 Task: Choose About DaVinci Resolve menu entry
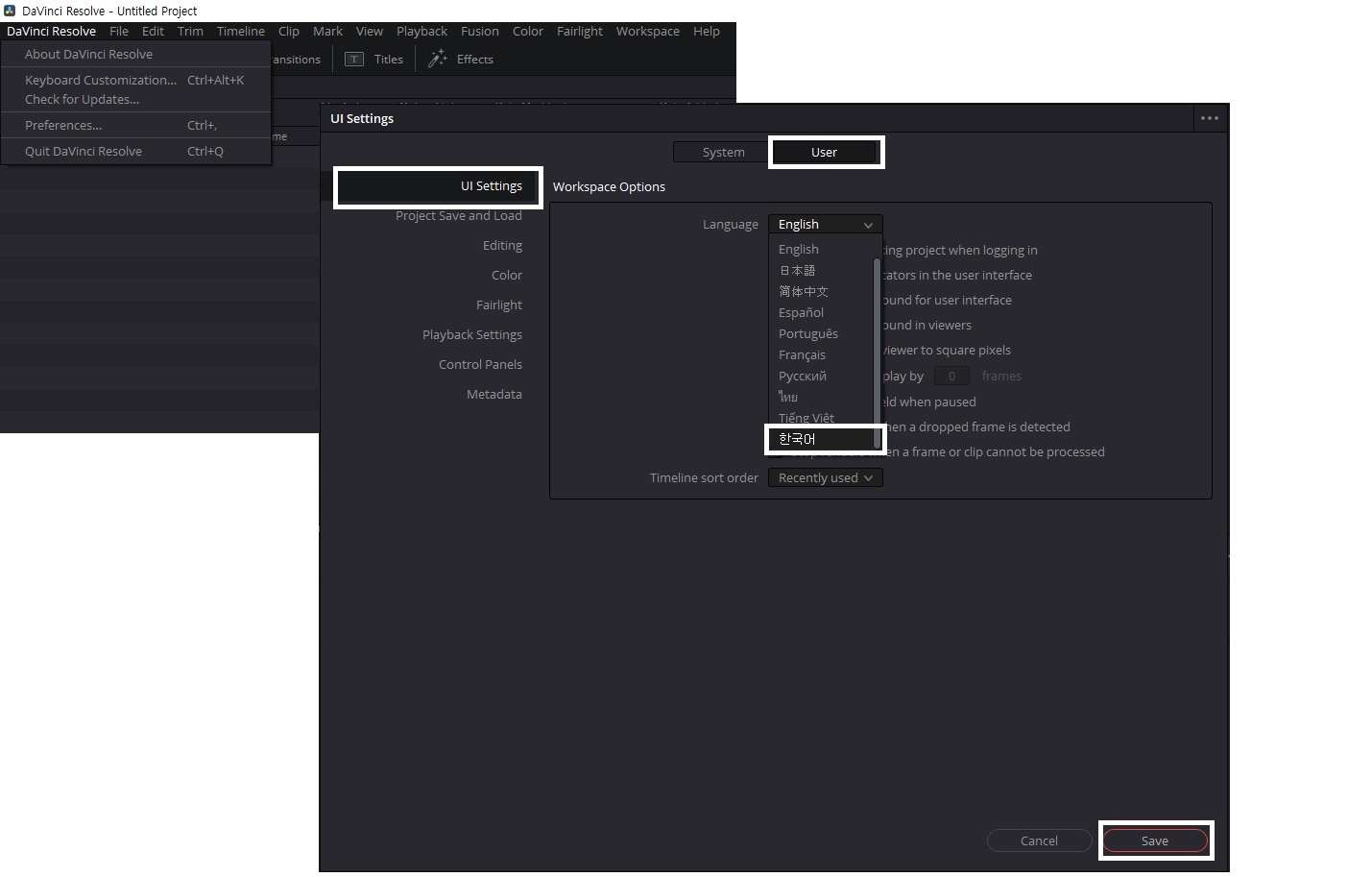click(x=135, y=54)
